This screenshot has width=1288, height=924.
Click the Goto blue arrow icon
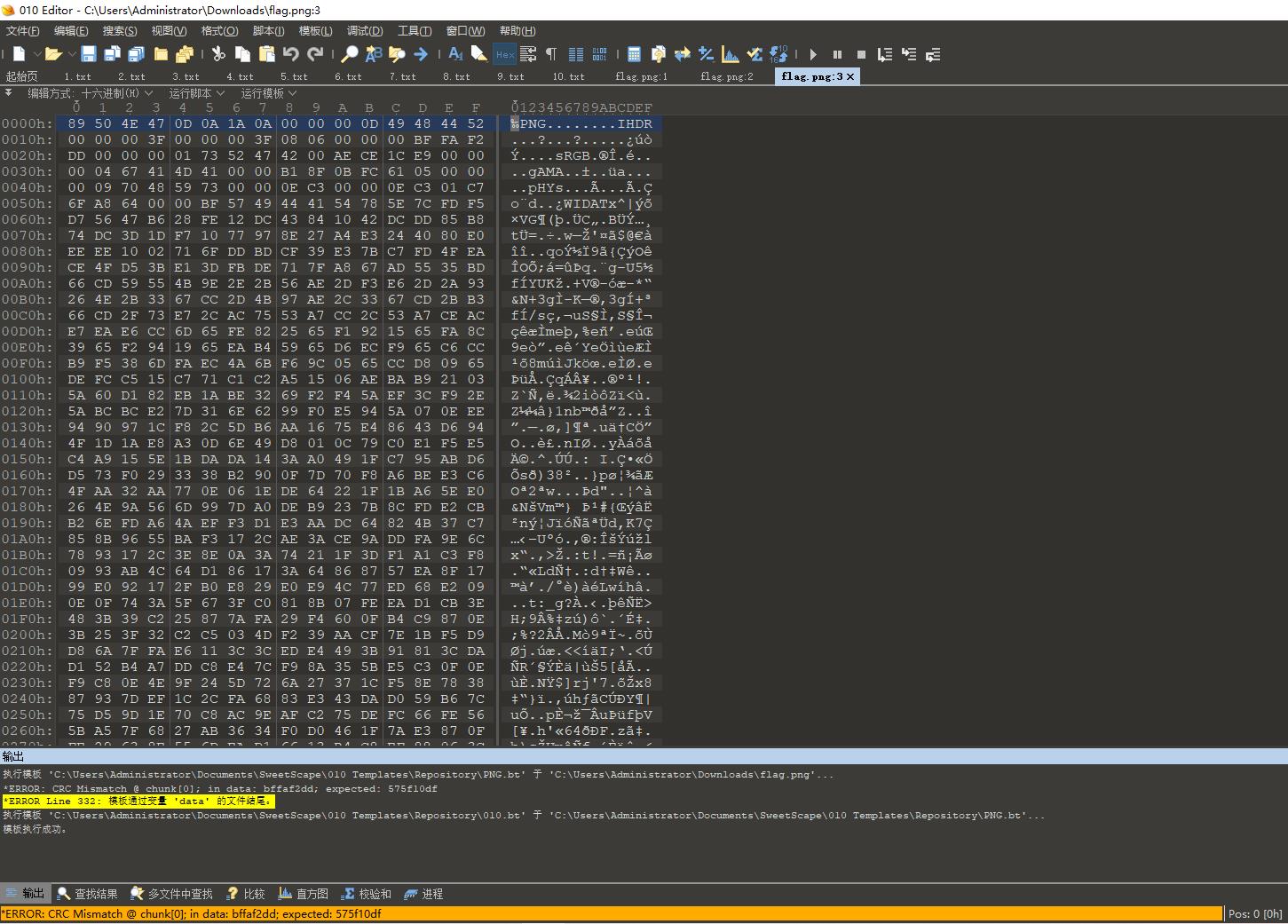[x=421, y=54]
